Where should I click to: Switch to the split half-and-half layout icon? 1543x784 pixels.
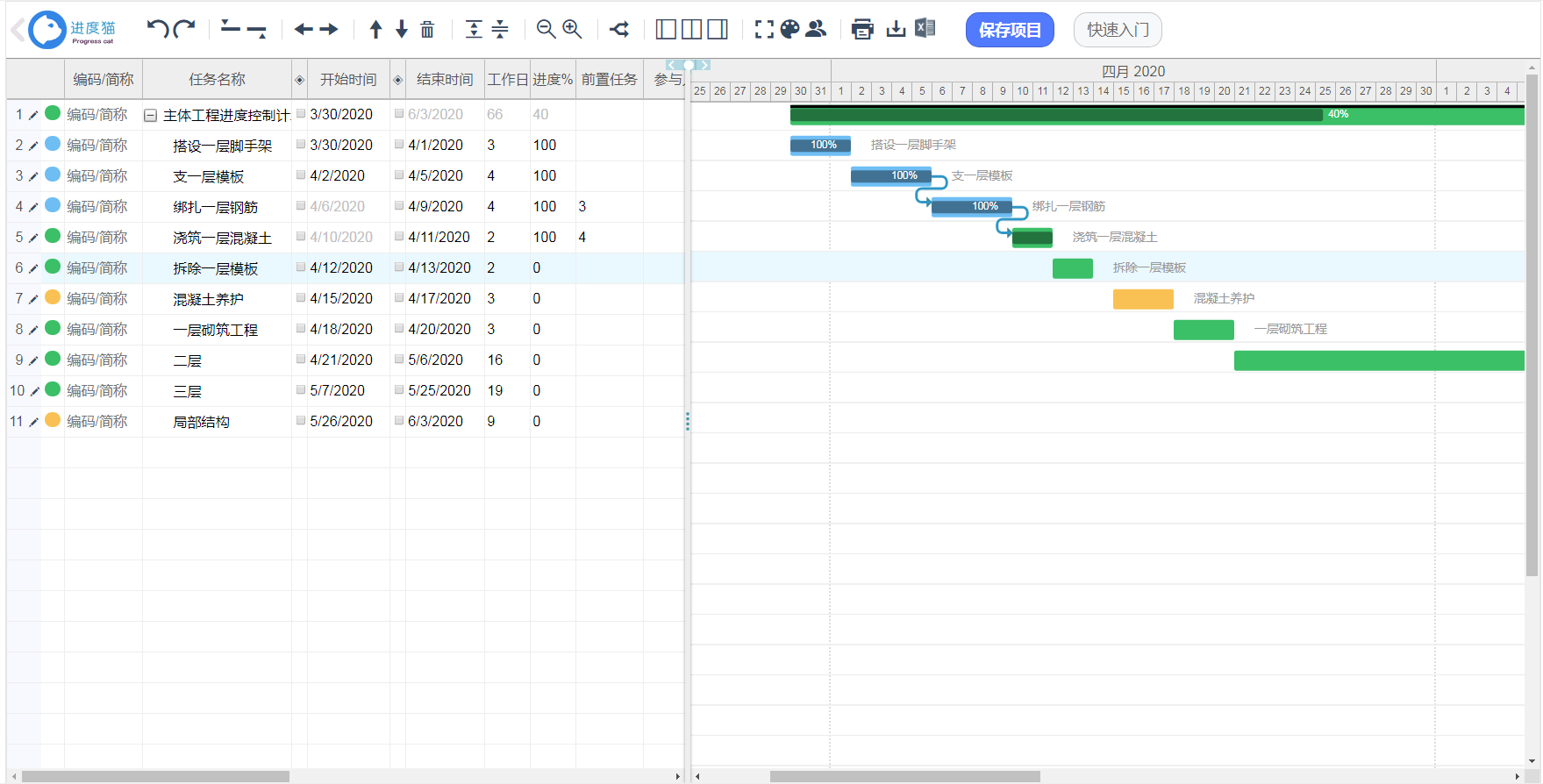[691, 29]
